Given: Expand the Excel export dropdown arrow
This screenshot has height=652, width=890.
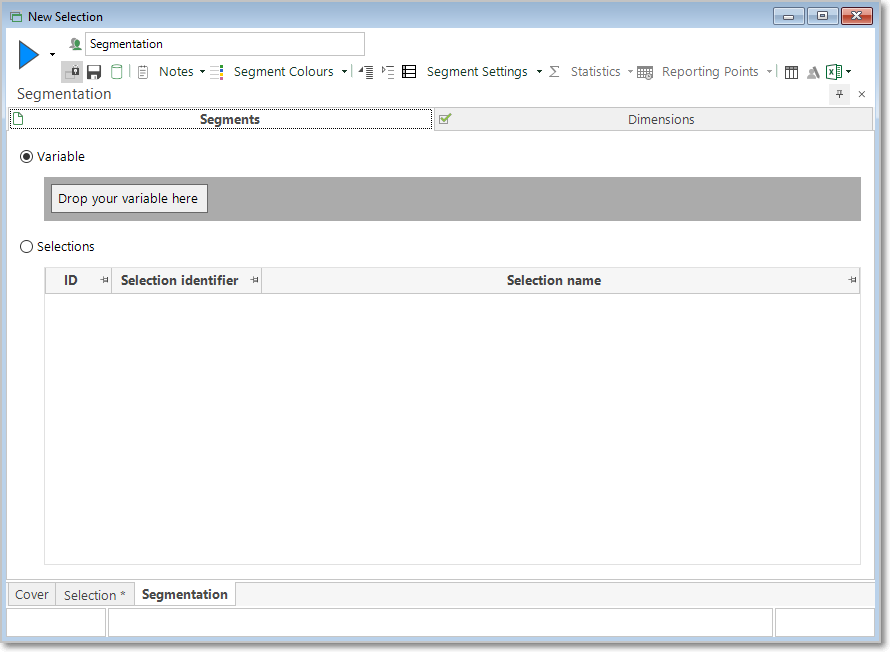Looking at the screenshot, I should coord(849,72).
